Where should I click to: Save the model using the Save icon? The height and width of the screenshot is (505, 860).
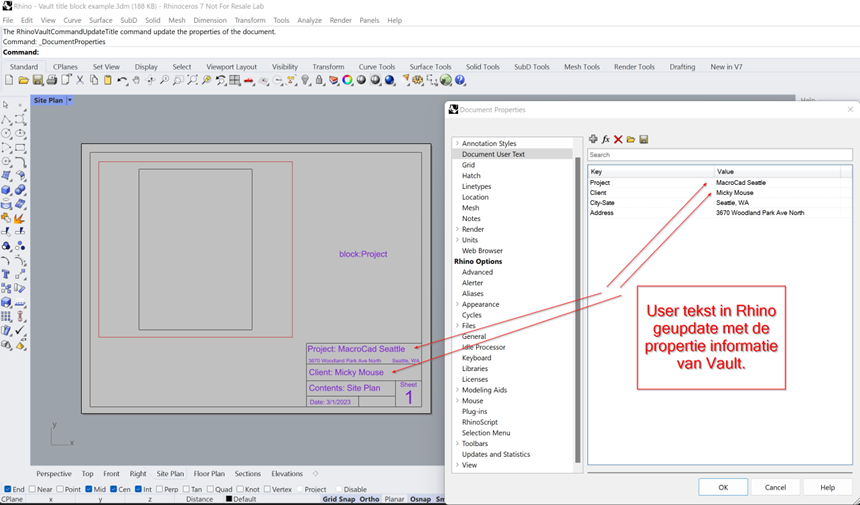(x=37, y=80)
